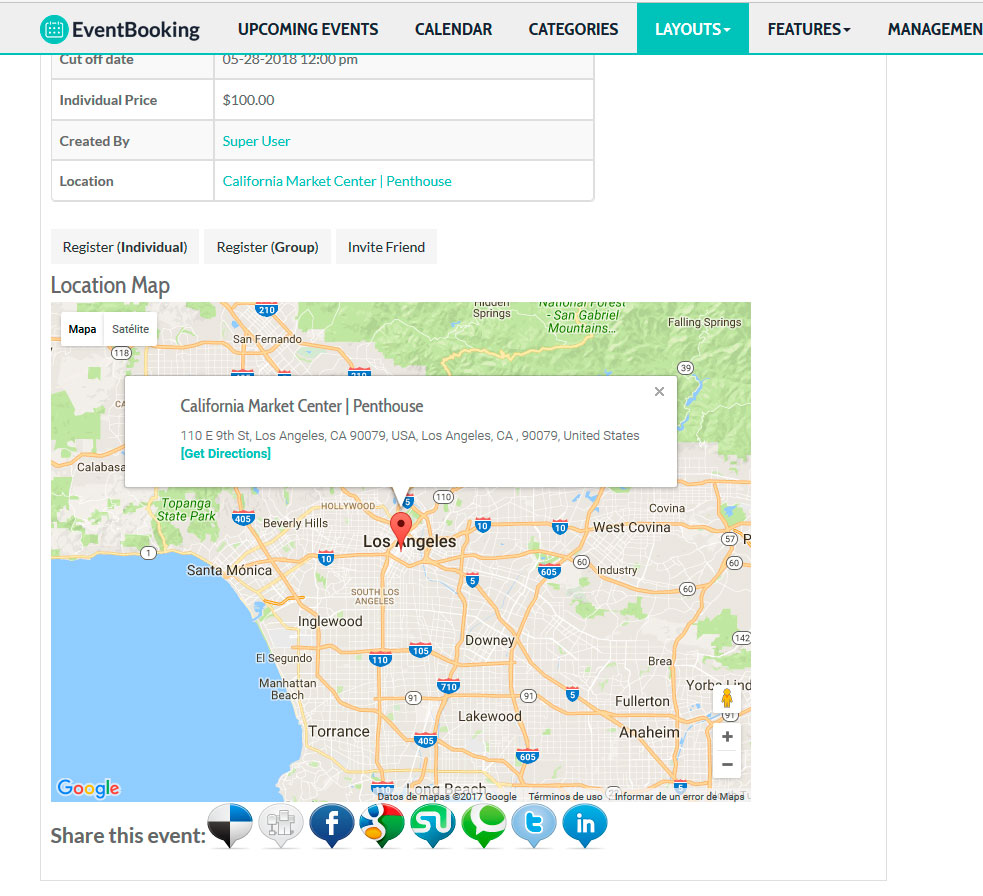Click Beverly Hills label on map
Screen dimensions: 983x896
pos(295,523)
